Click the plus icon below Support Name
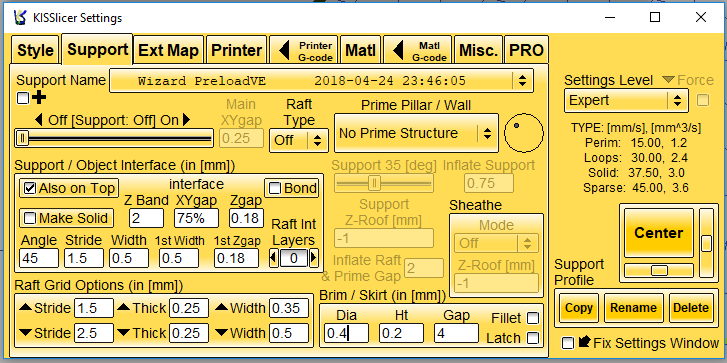The height and width of the screenshot is (363, 727). pos(39,98)
